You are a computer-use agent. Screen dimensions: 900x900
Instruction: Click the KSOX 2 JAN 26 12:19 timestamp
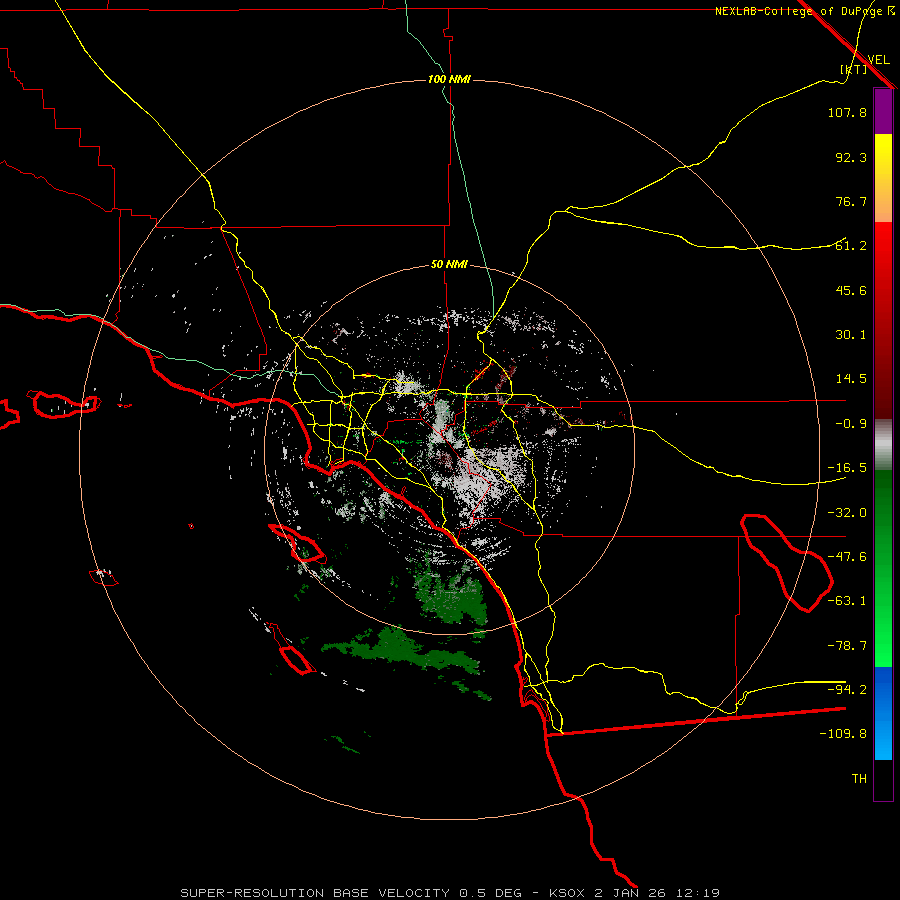tap(634, 893)
